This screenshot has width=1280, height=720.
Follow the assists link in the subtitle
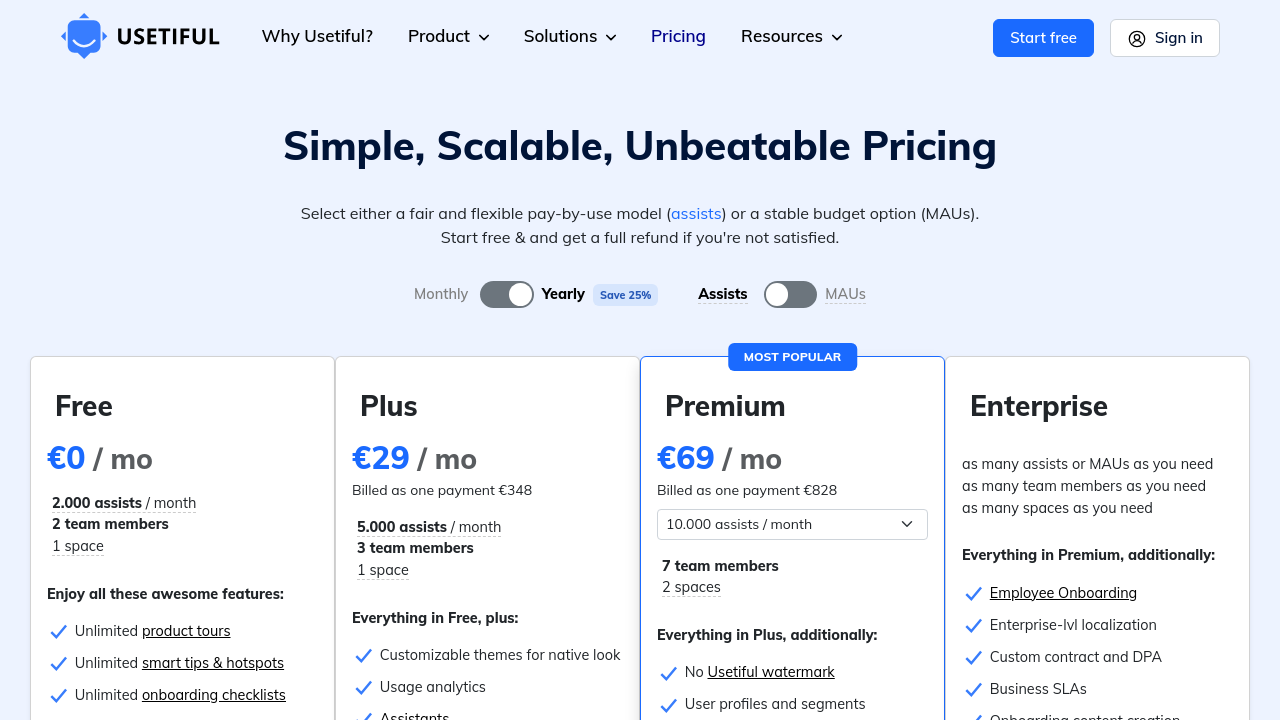(x=696, y=214)
